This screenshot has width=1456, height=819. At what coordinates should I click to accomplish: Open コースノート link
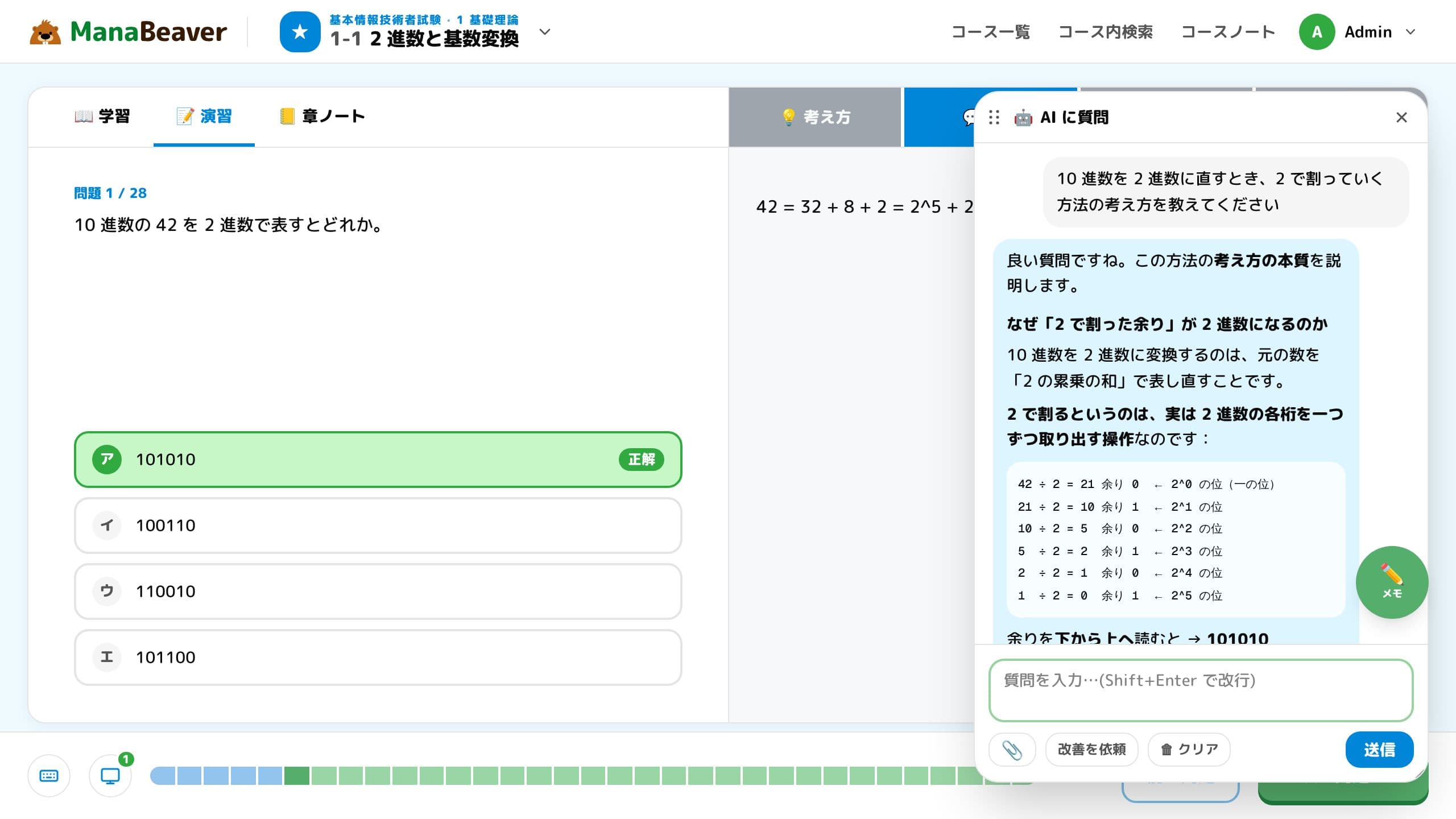[x=1228, y=32]
